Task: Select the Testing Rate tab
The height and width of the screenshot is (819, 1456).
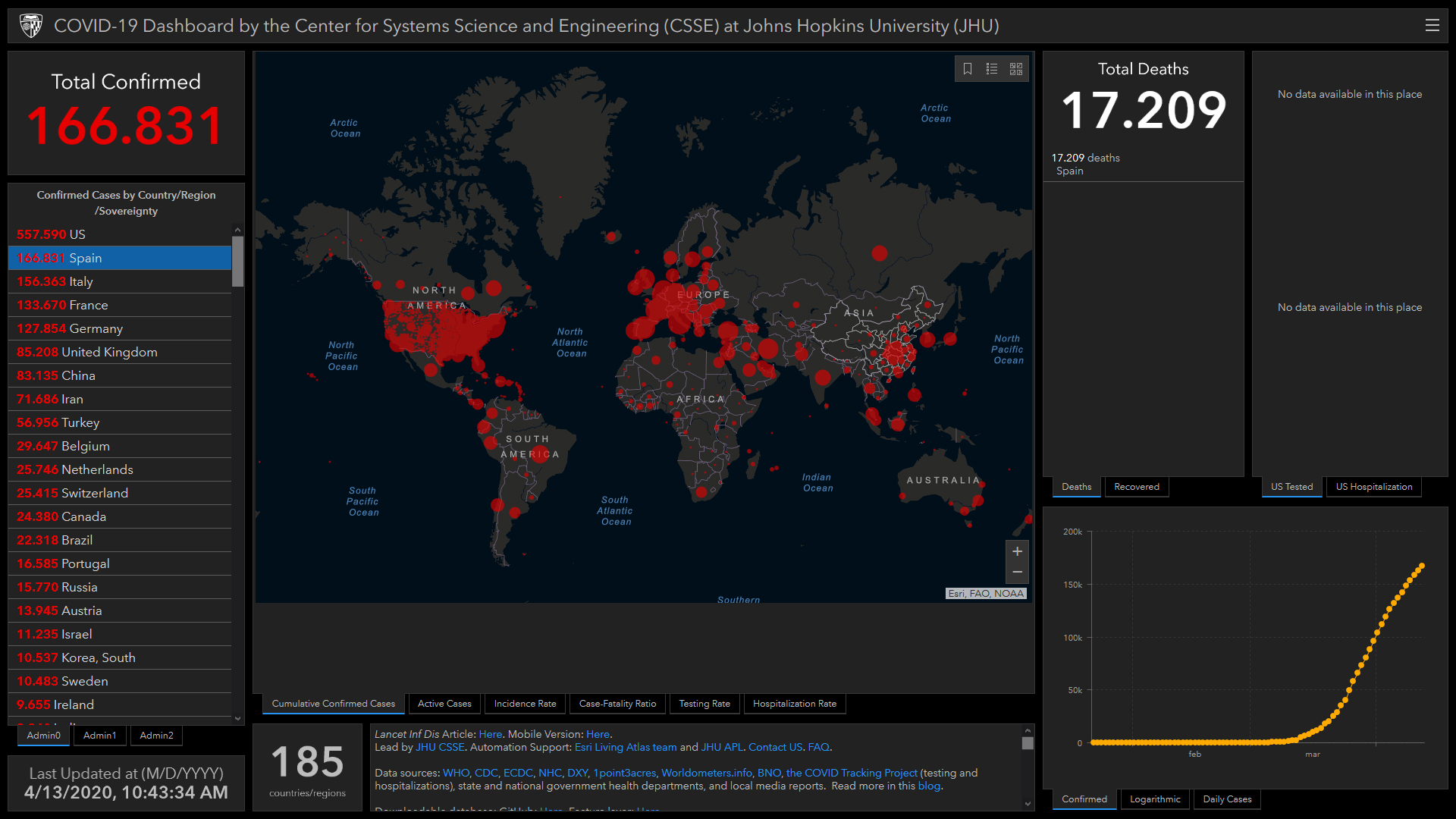Action: pos(704,704)
